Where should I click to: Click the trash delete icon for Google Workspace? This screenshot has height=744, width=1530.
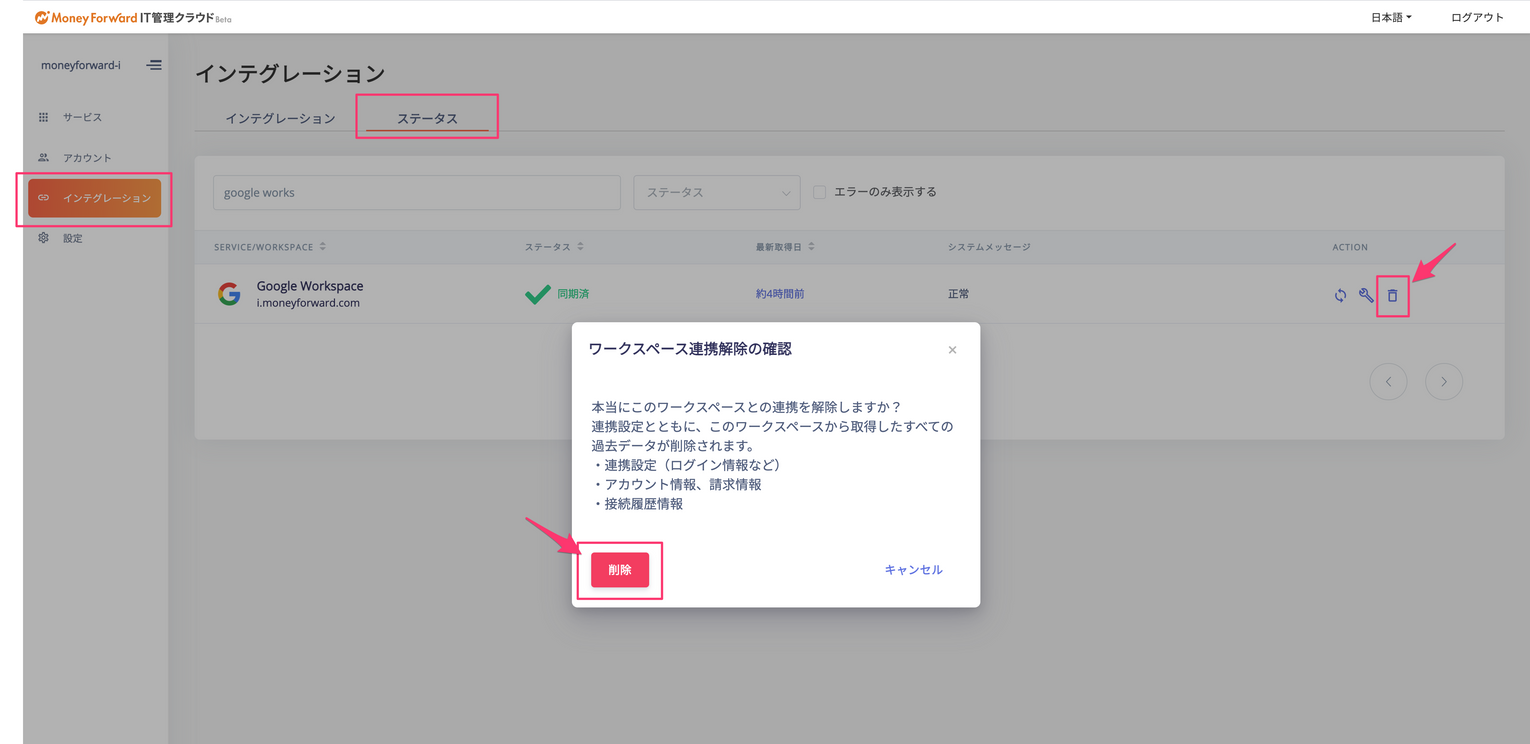pos(1392,295)
